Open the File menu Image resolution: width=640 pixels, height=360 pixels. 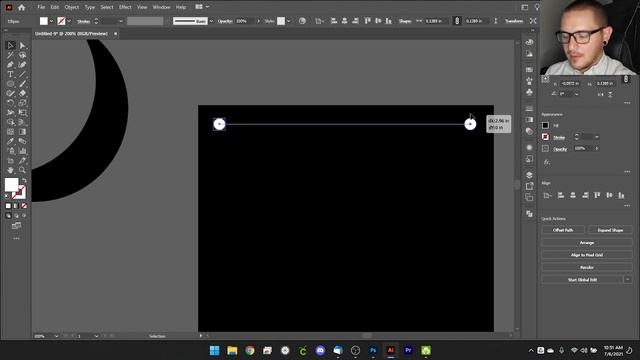[x=41, y=7]
